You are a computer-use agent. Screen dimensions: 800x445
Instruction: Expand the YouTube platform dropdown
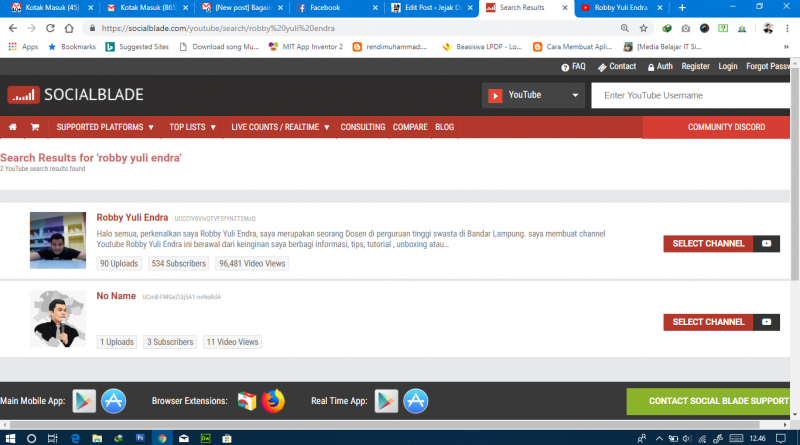(x=533, y=95)
